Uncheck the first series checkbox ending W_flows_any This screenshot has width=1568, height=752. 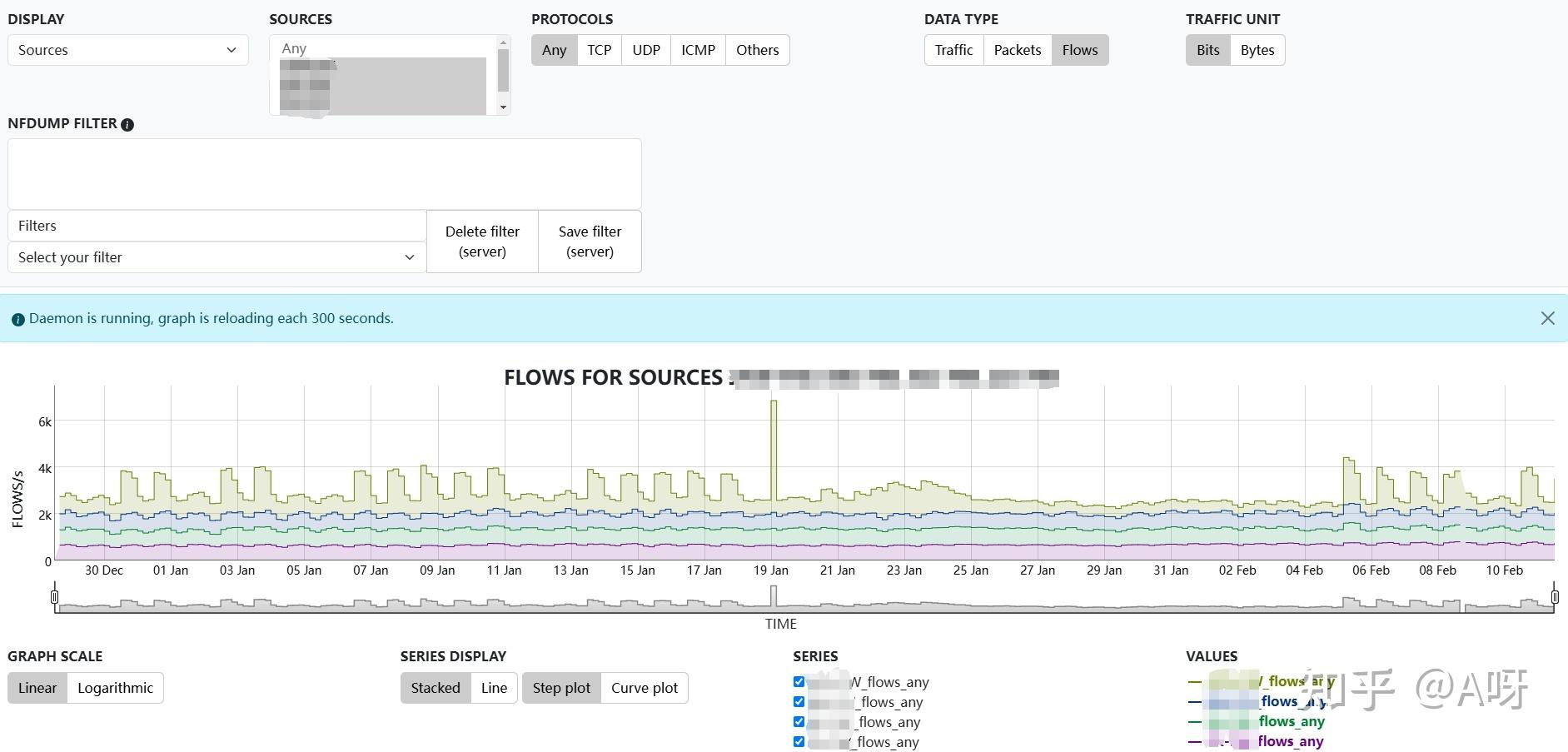(799, 682)
